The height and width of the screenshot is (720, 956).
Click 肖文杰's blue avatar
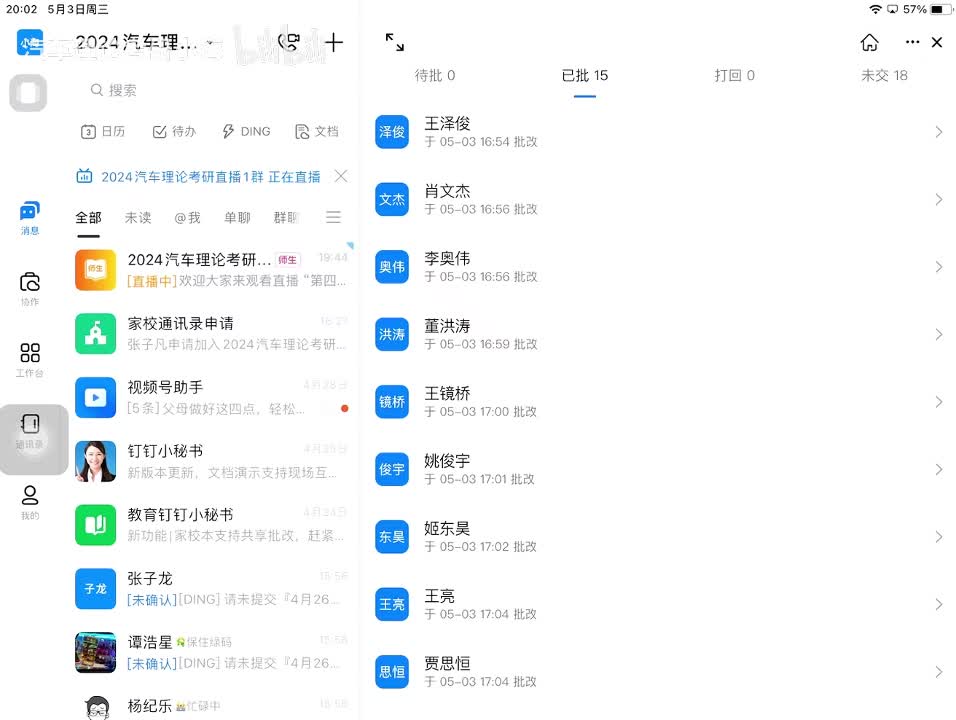(391, 199)
